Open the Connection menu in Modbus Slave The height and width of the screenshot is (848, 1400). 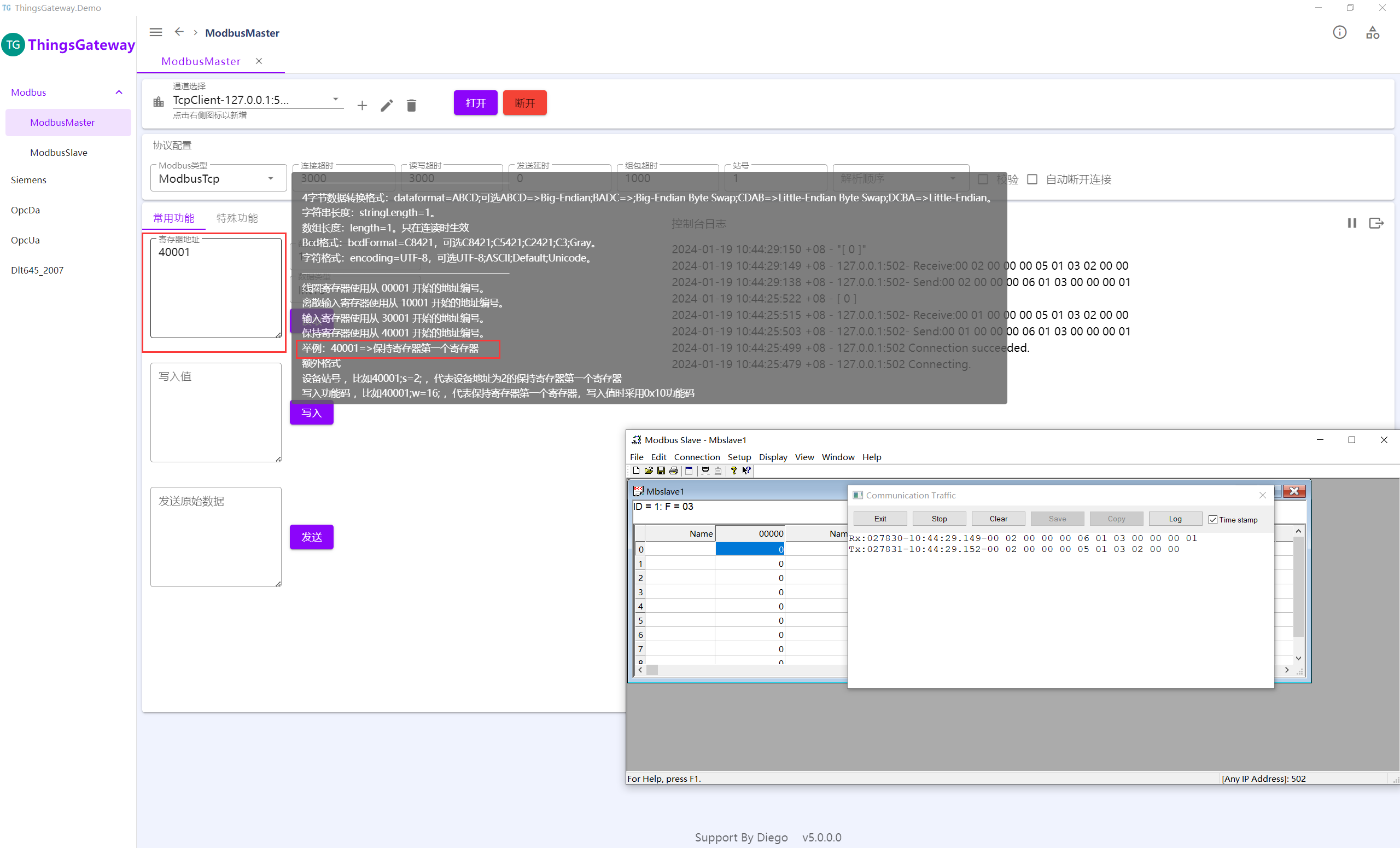pos(696,457)
